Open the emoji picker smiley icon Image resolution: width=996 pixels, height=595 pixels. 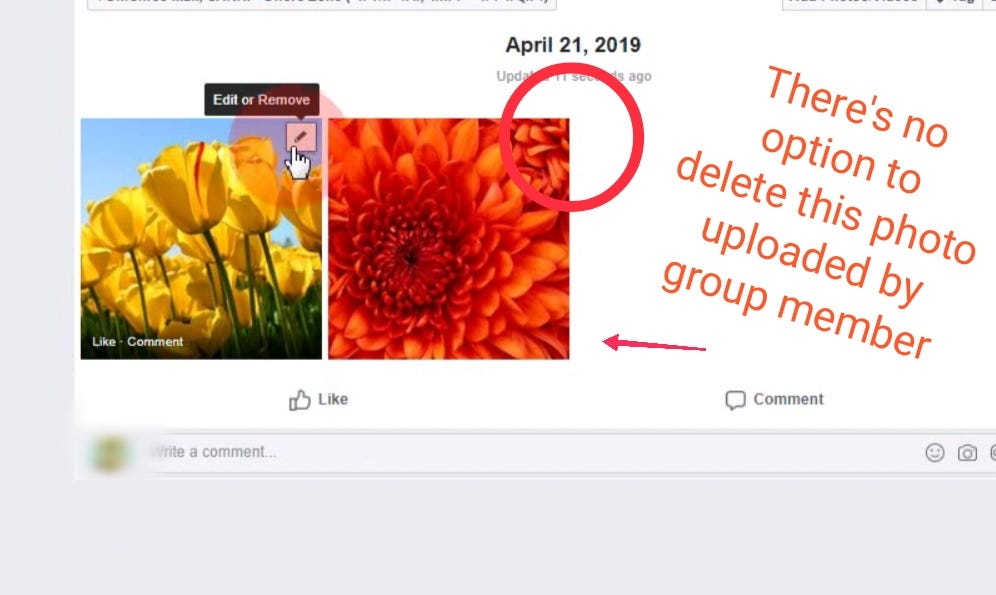click(x=934, y=452)
